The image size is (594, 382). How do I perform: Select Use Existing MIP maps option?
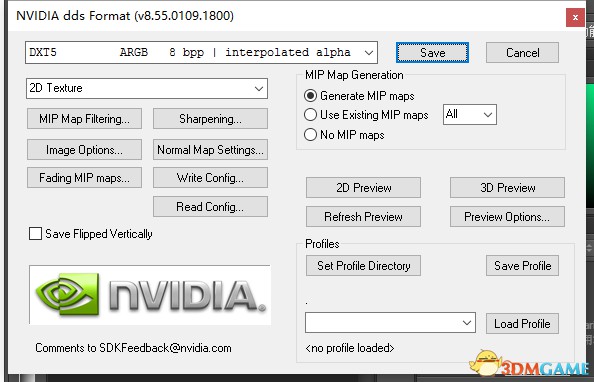point(310,114)
